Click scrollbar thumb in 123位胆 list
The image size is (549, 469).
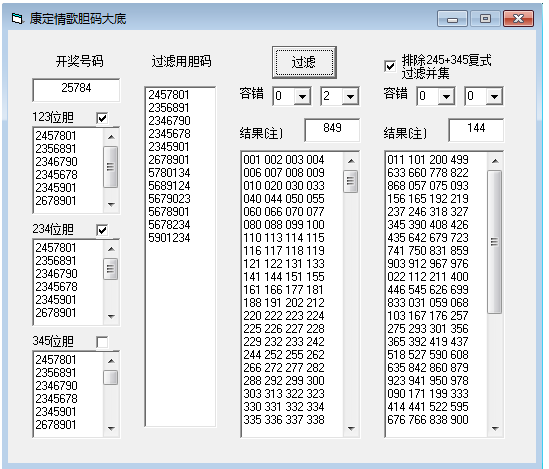point(111,167)
